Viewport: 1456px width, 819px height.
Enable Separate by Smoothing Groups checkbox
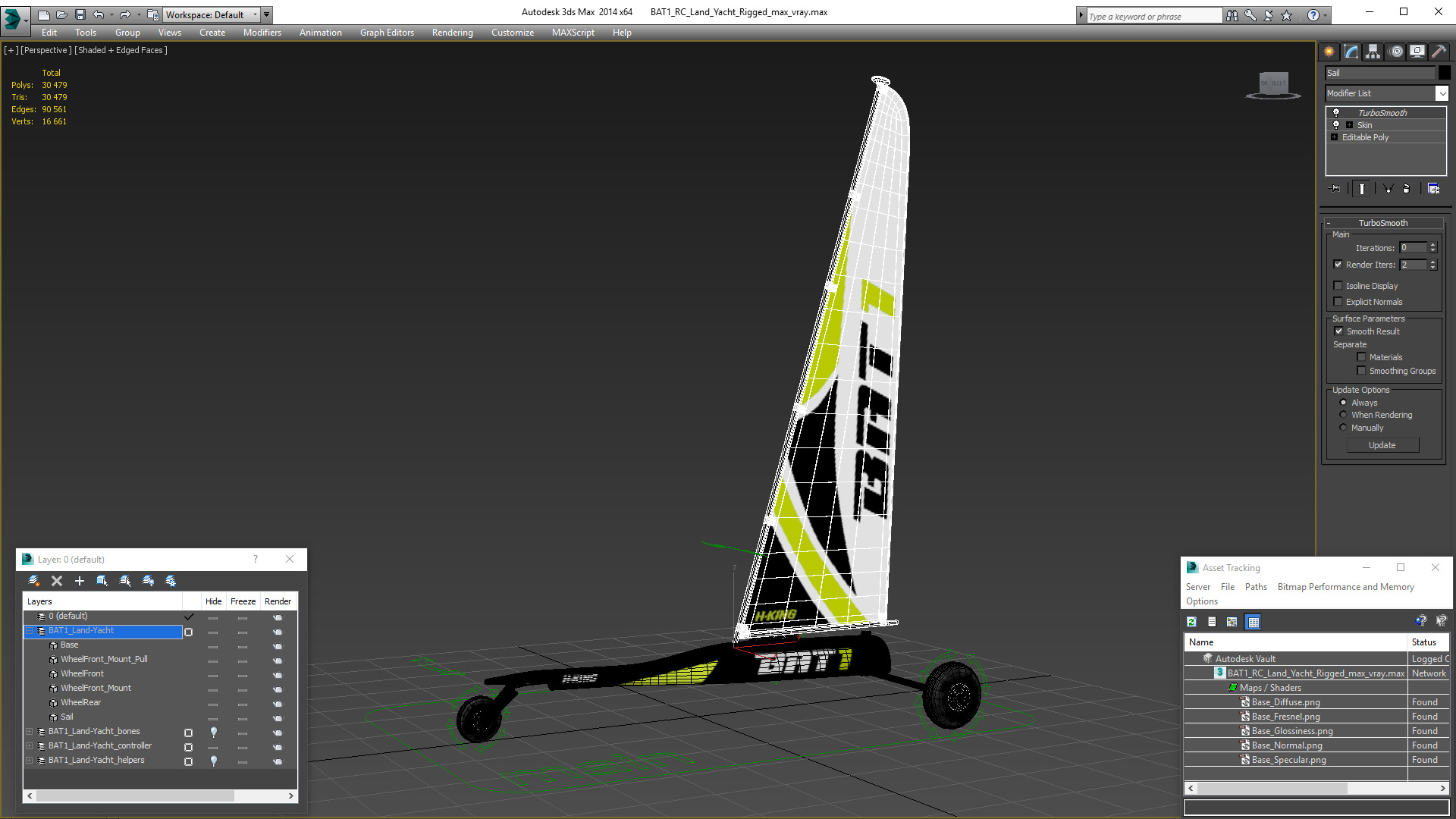click(1361, 371)
